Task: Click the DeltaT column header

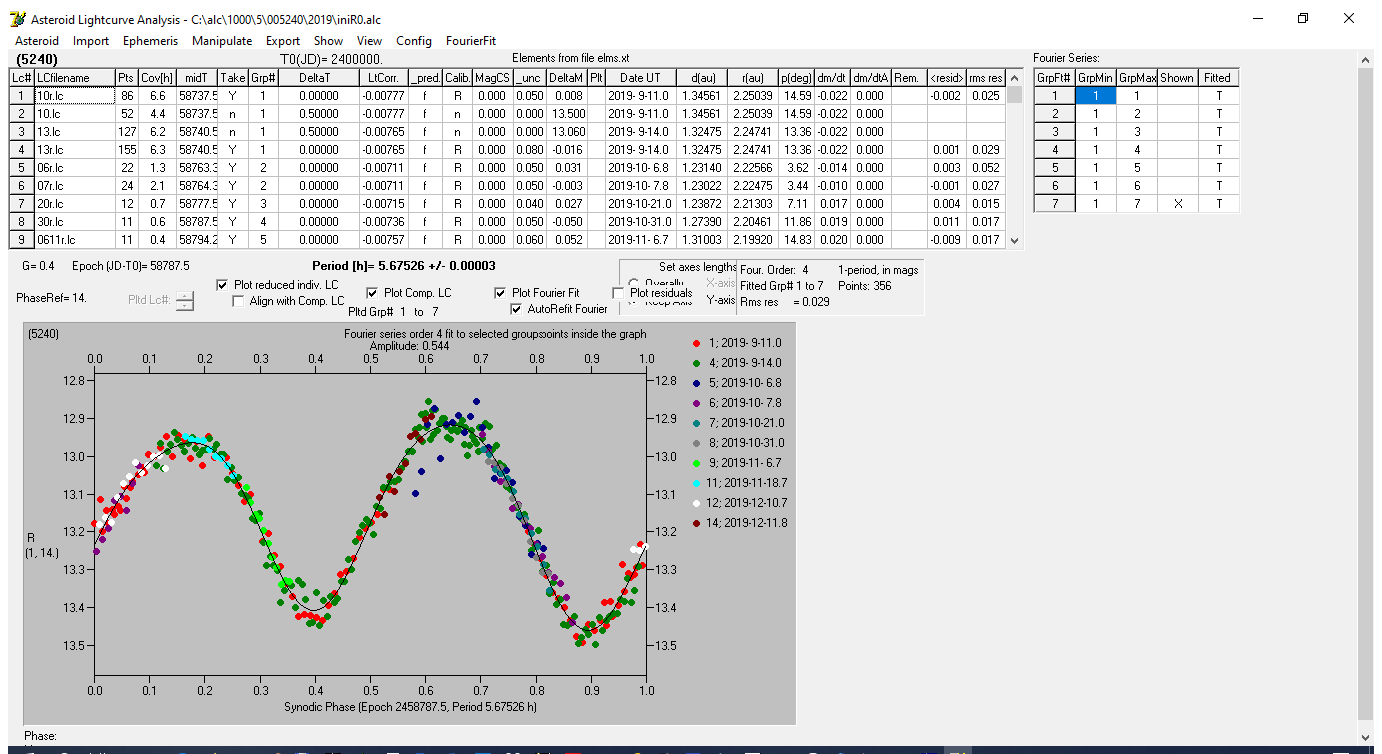Action: tap(318, 77)
